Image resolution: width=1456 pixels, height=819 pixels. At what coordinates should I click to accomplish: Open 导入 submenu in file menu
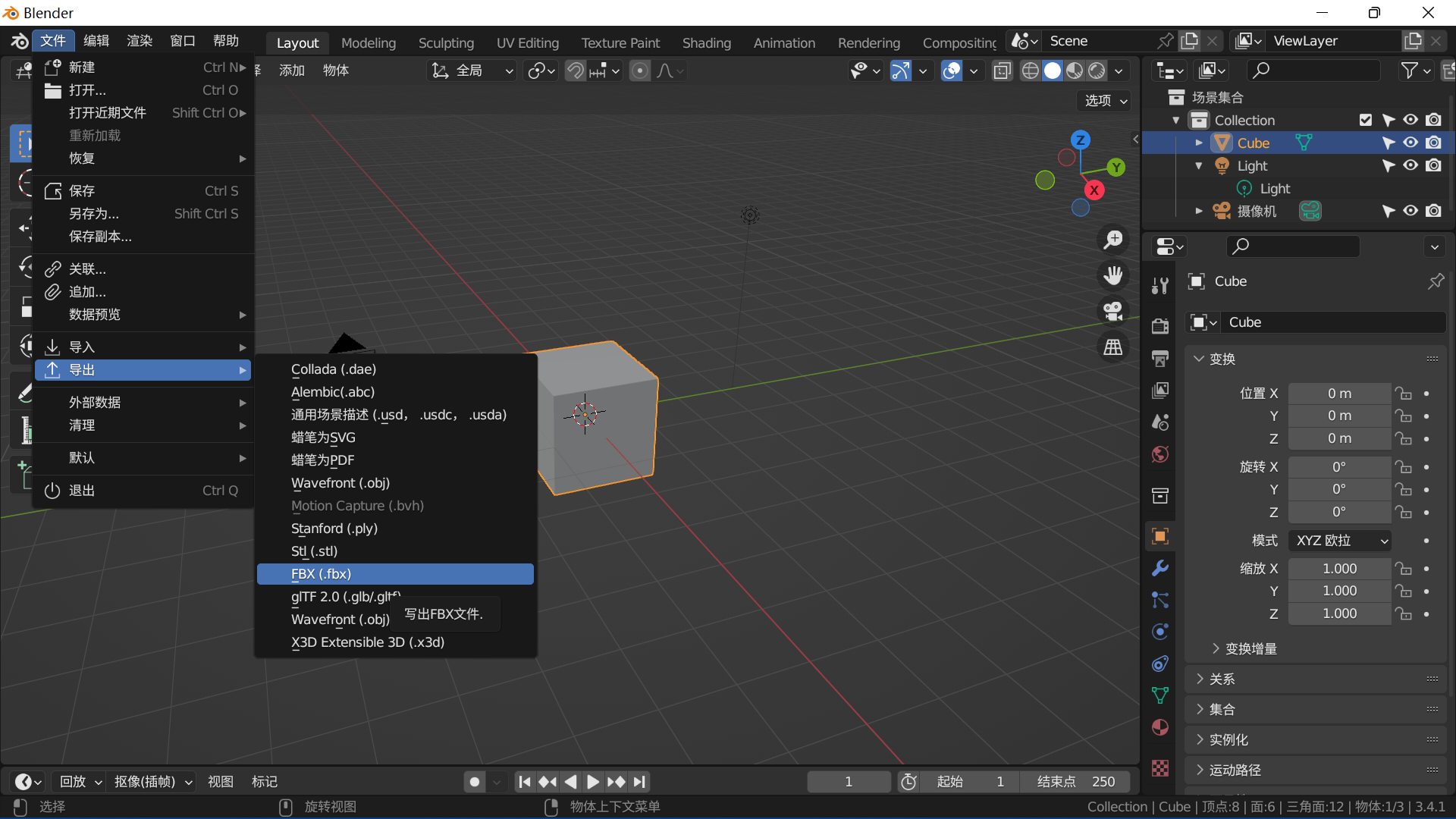point(143,347)
